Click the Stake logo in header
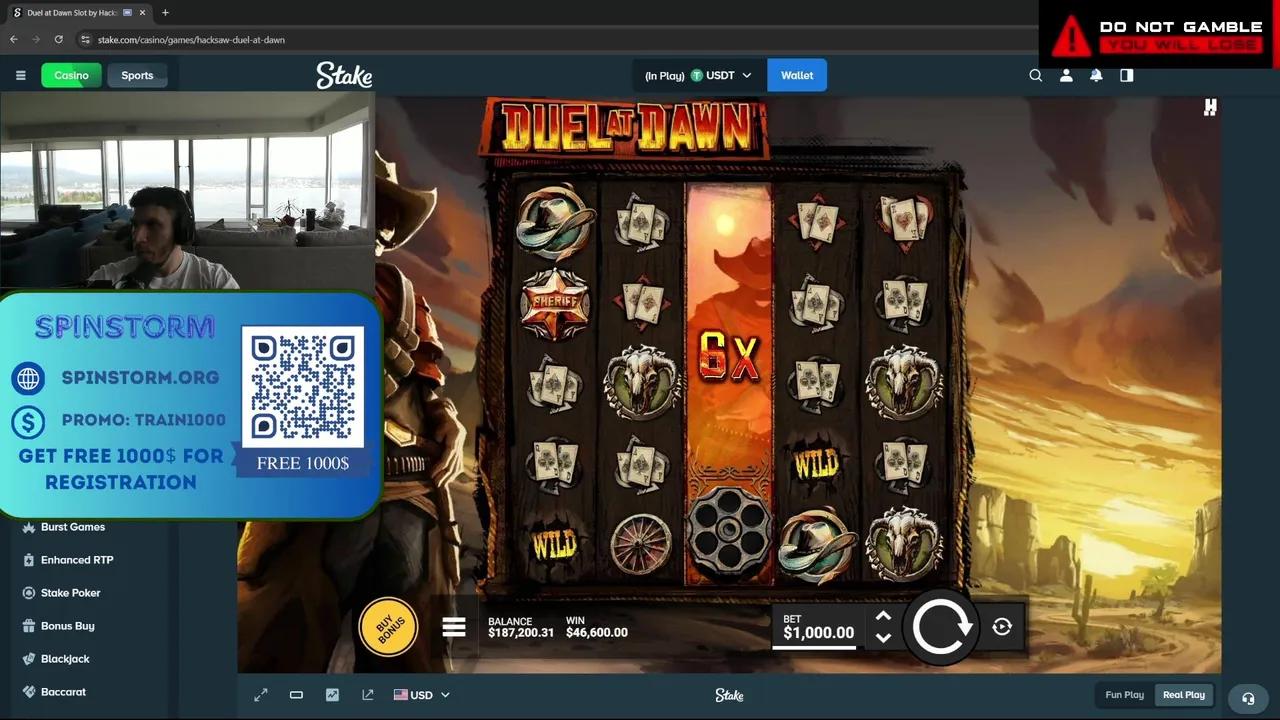This screenshot has width=1280, height=720. click(344, 75)
